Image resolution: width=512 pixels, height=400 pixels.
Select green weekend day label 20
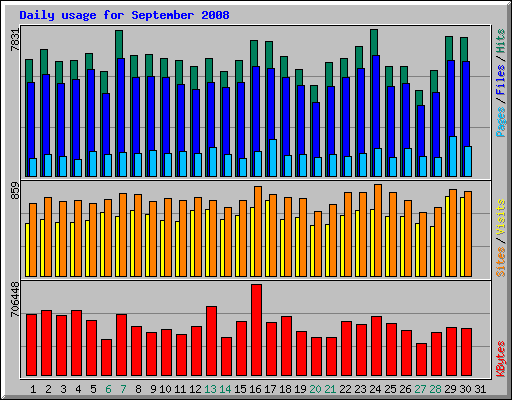click(x=315, y=389)
